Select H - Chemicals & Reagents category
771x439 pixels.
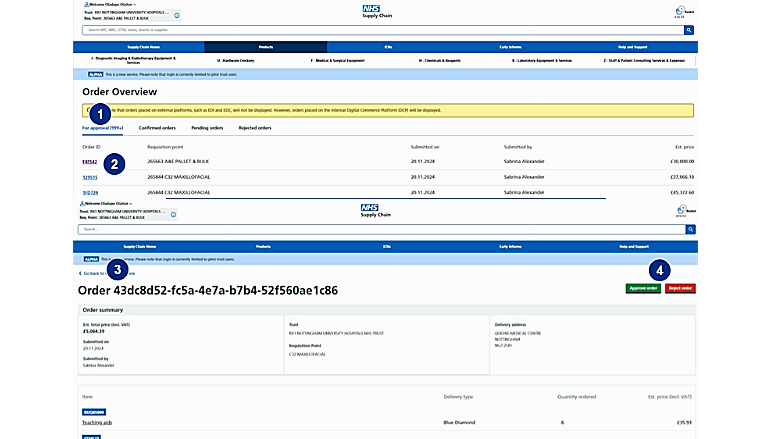[x=440, y=60]
